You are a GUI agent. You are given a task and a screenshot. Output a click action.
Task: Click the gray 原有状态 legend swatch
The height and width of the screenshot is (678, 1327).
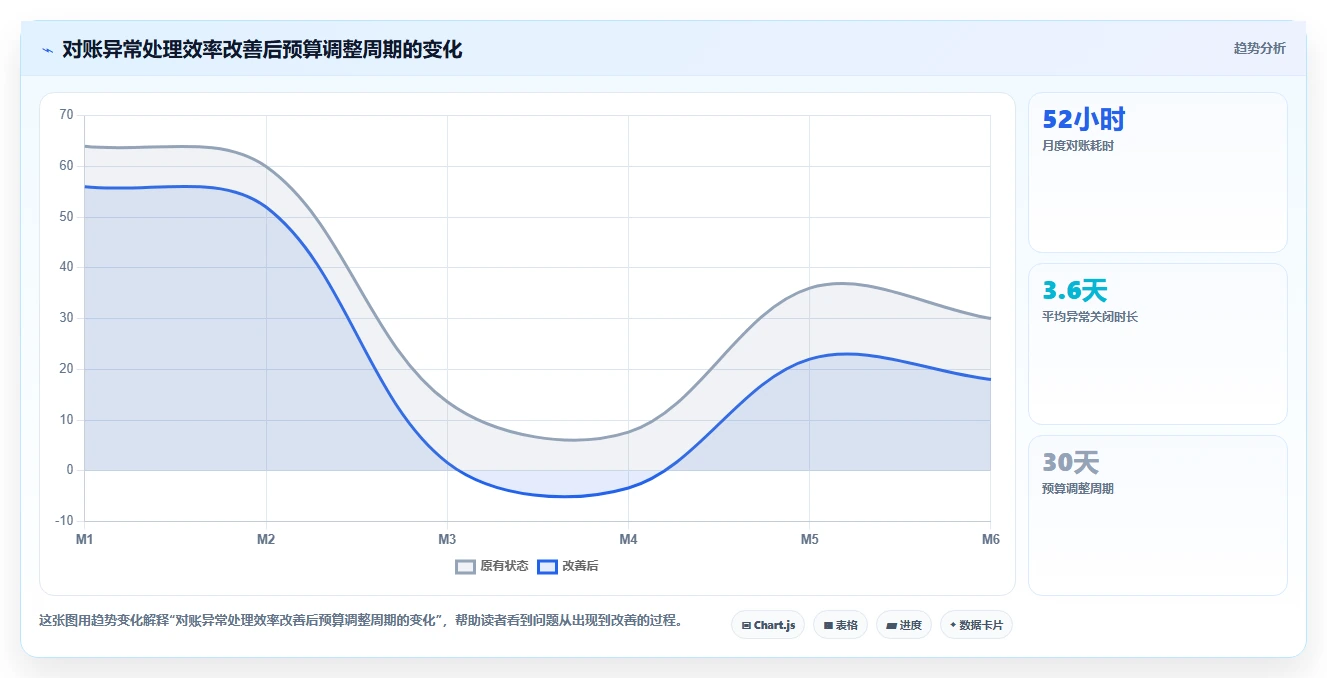coord(466,566)
